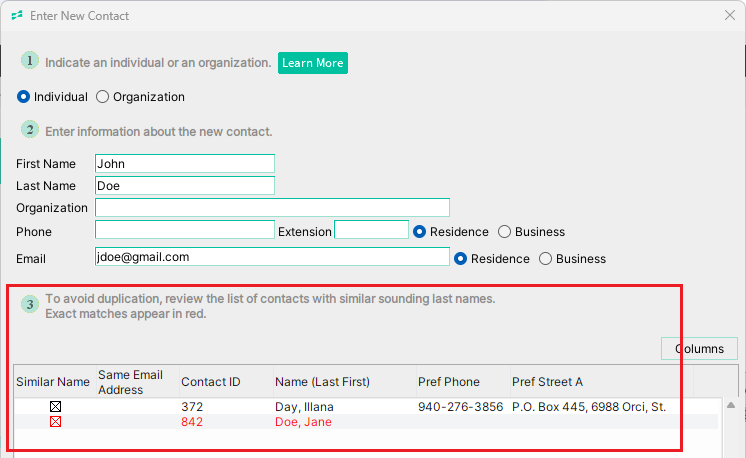Open the Learn More help button
The width and height of the screenshot is (746, 458).
tap(313, 63)
